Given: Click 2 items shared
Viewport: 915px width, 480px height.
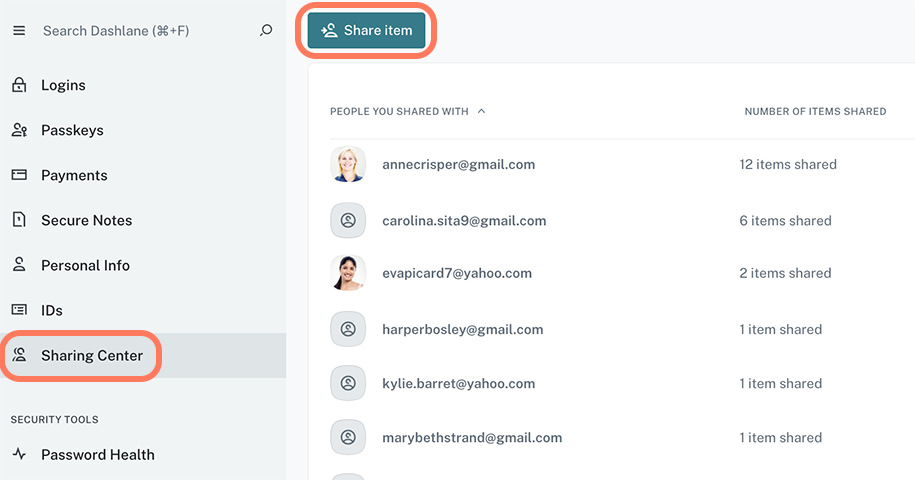Looking at the screenshot, I should pyautogui.click(x=785, y=273).
